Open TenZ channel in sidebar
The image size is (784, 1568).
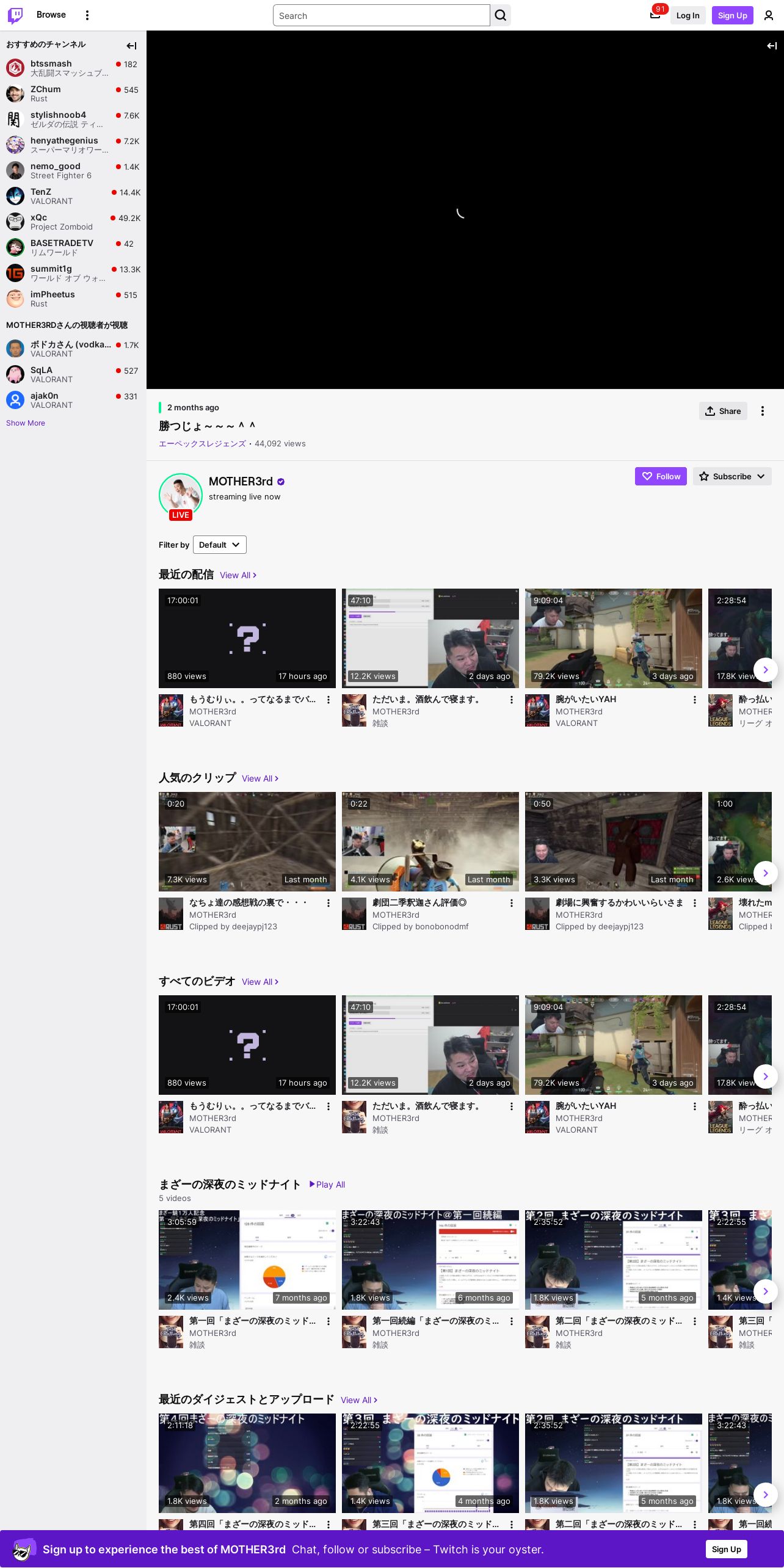point(73,196)
